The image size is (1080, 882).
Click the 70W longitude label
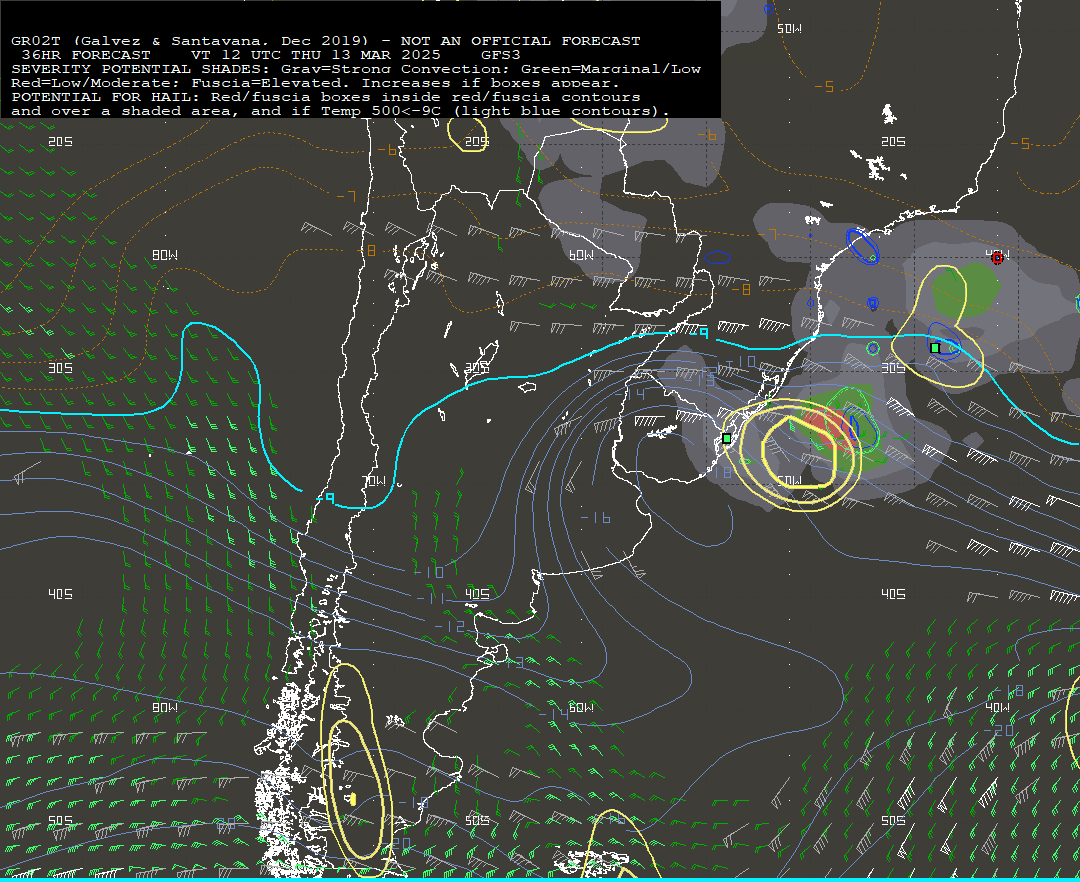pyautogui.click(x=374, y=481)
